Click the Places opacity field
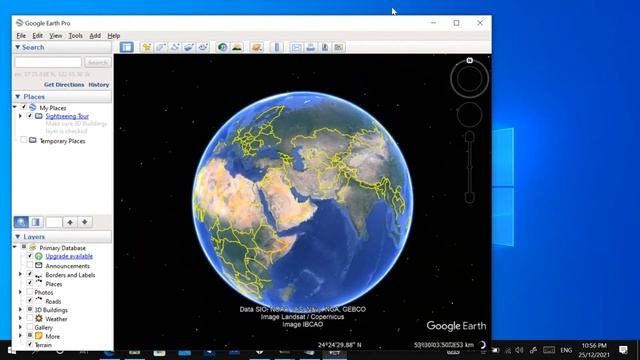Viewport: 640px width, 360px height. pos(54,222)
